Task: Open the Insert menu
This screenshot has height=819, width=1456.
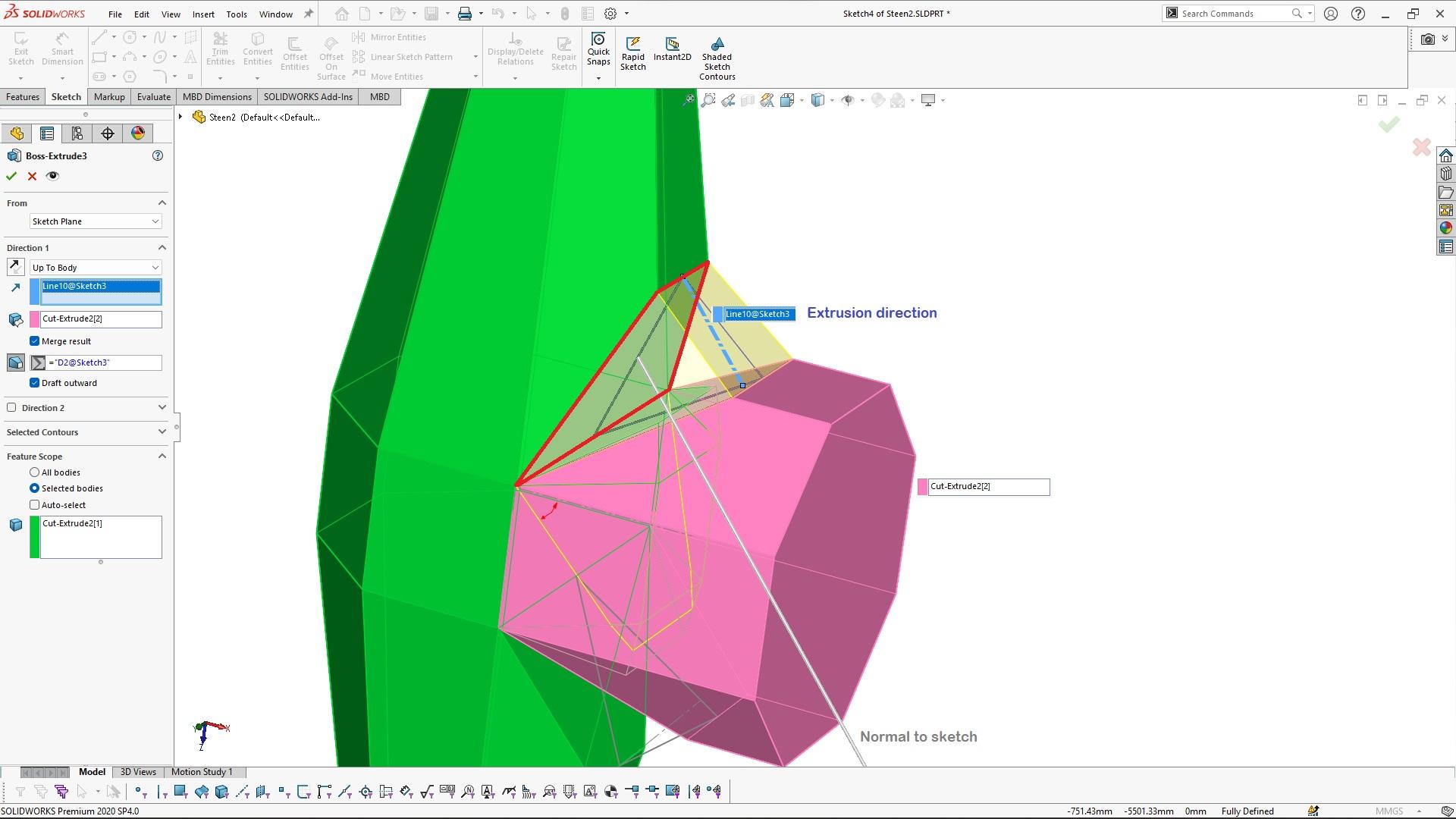Action: pos(202,14)
